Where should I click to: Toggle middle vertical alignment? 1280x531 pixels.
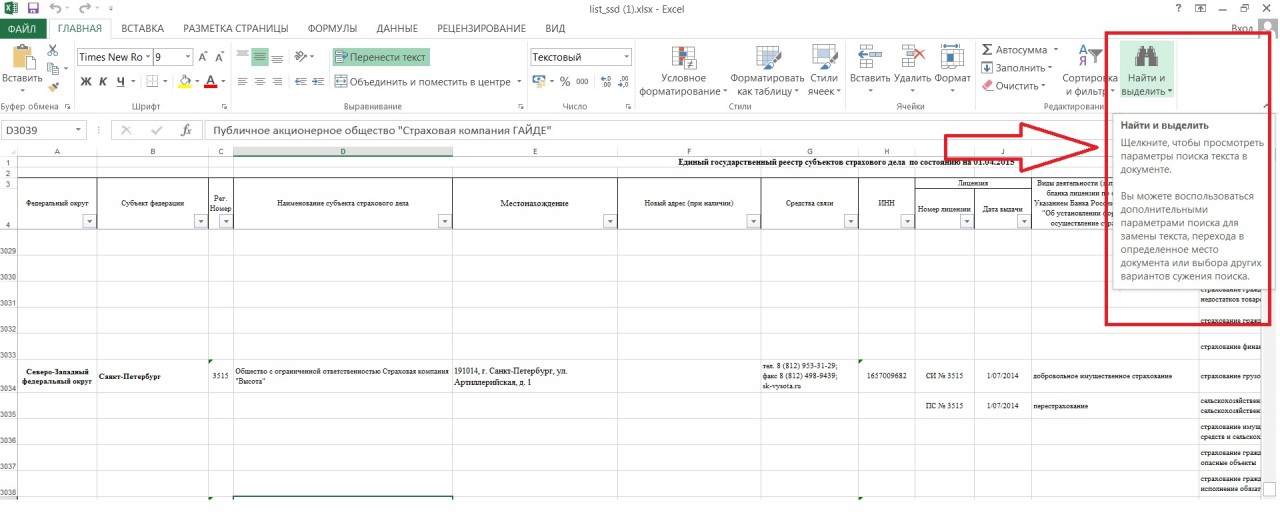pyautogui.click(x=259, y=57)
